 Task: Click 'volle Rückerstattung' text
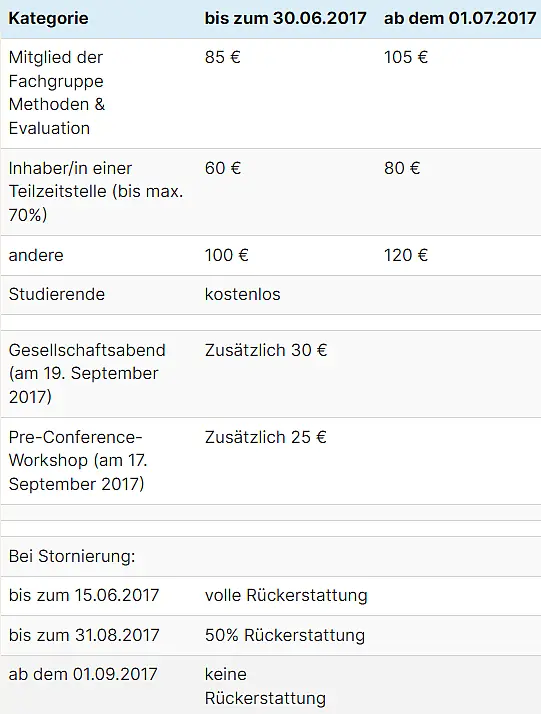[286, 595]
